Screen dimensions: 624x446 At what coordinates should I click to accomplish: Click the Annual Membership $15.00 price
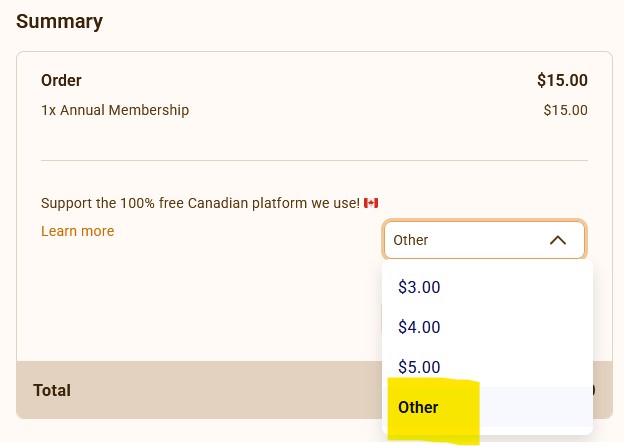(565, 110)
